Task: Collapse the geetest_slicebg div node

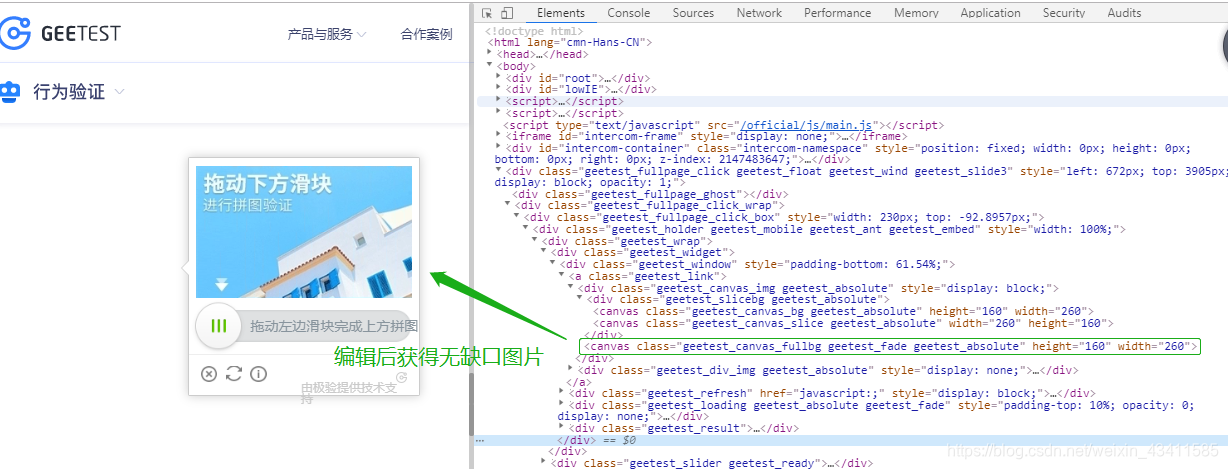Action: coord(580,298)
